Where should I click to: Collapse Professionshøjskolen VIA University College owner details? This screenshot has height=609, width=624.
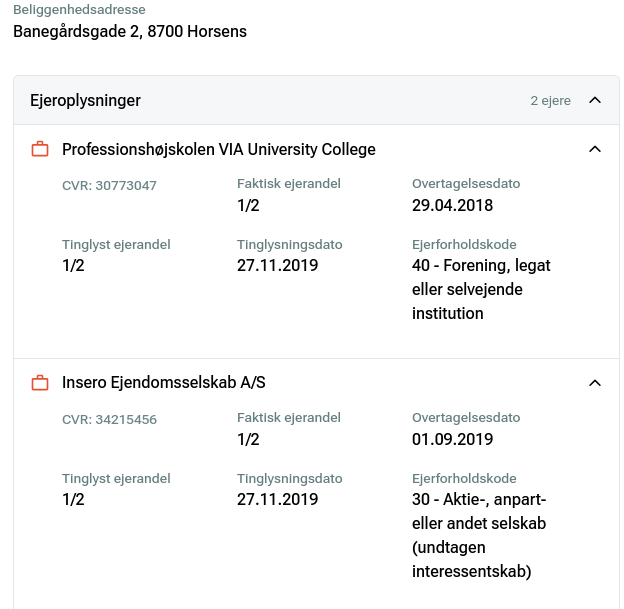595,150
